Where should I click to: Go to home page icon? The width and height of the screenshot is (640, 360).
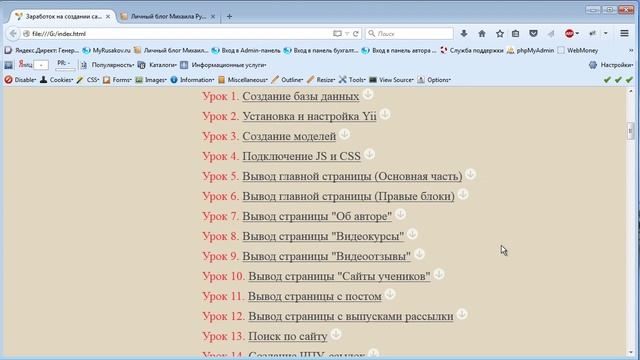[482, 33]
